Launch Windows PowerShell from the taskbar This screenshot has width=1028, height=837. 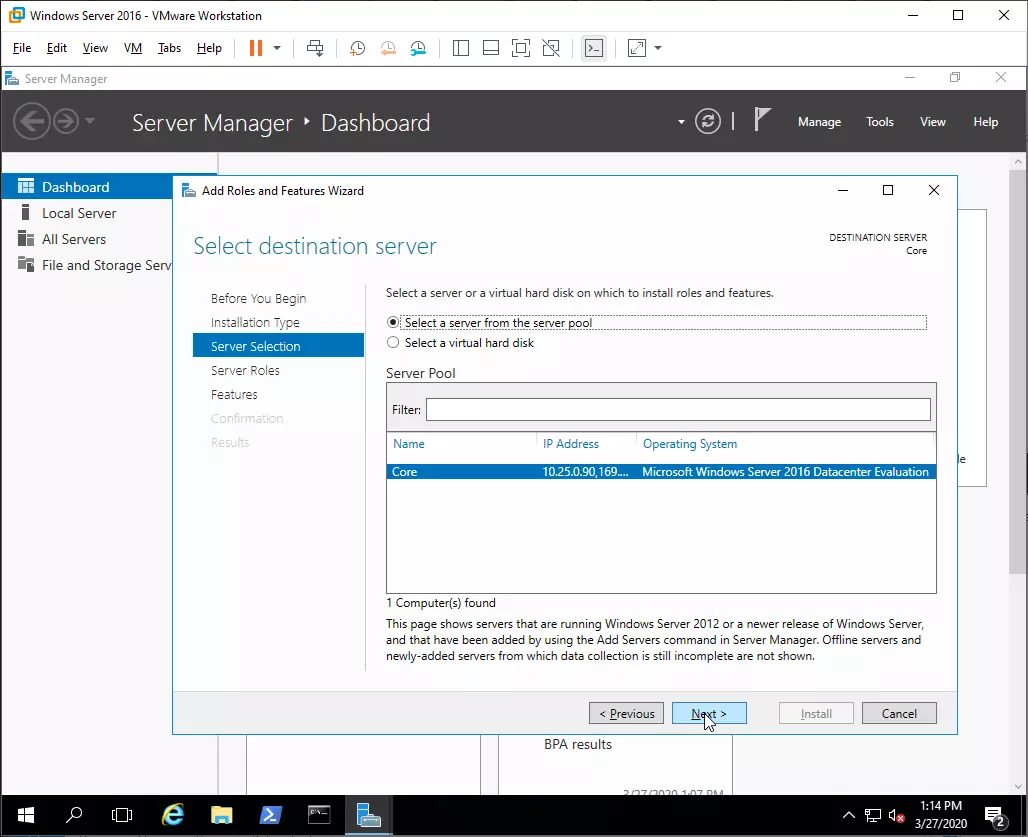point(270,815)
